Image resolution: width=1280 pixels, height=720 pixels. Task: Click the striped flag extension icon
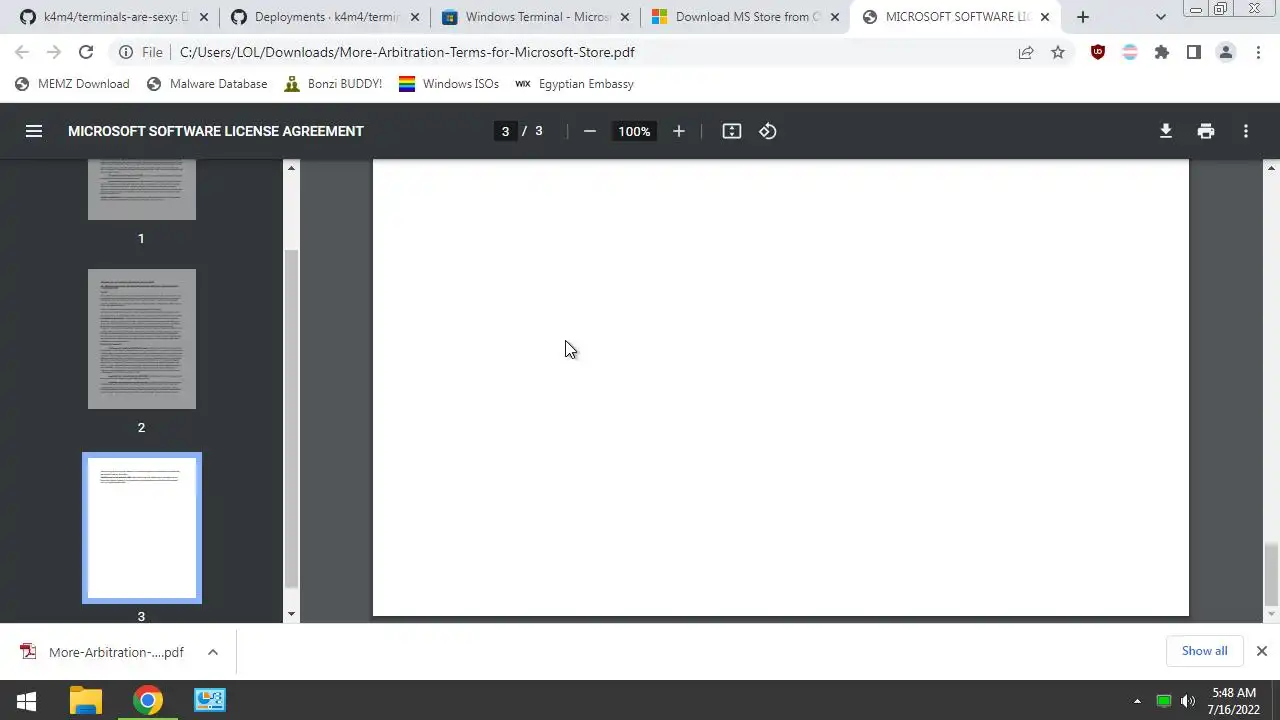pyautogui.click(x=1130, y=52)
